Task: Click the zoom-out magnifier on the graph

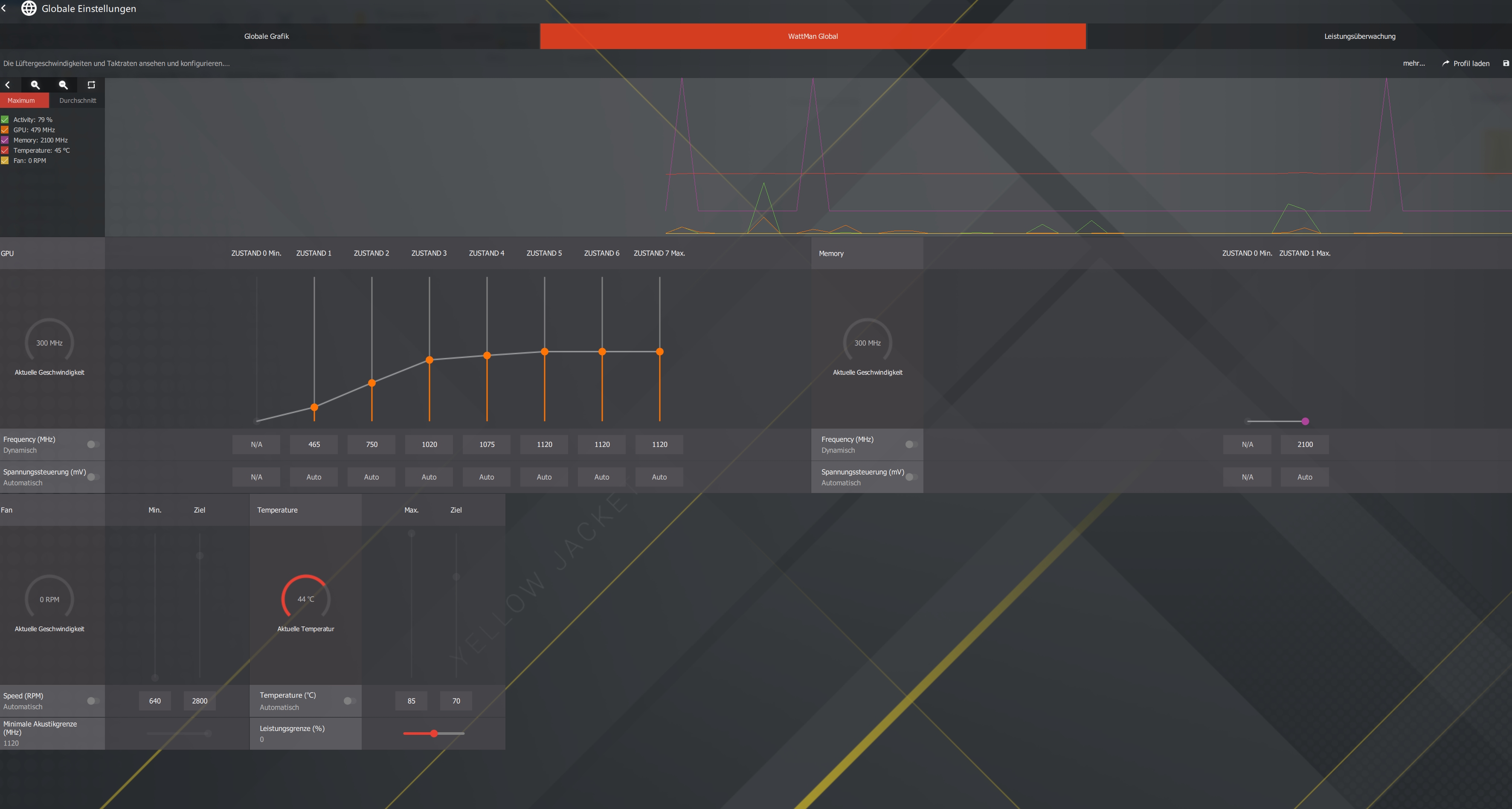Action: tap(64, 85)
